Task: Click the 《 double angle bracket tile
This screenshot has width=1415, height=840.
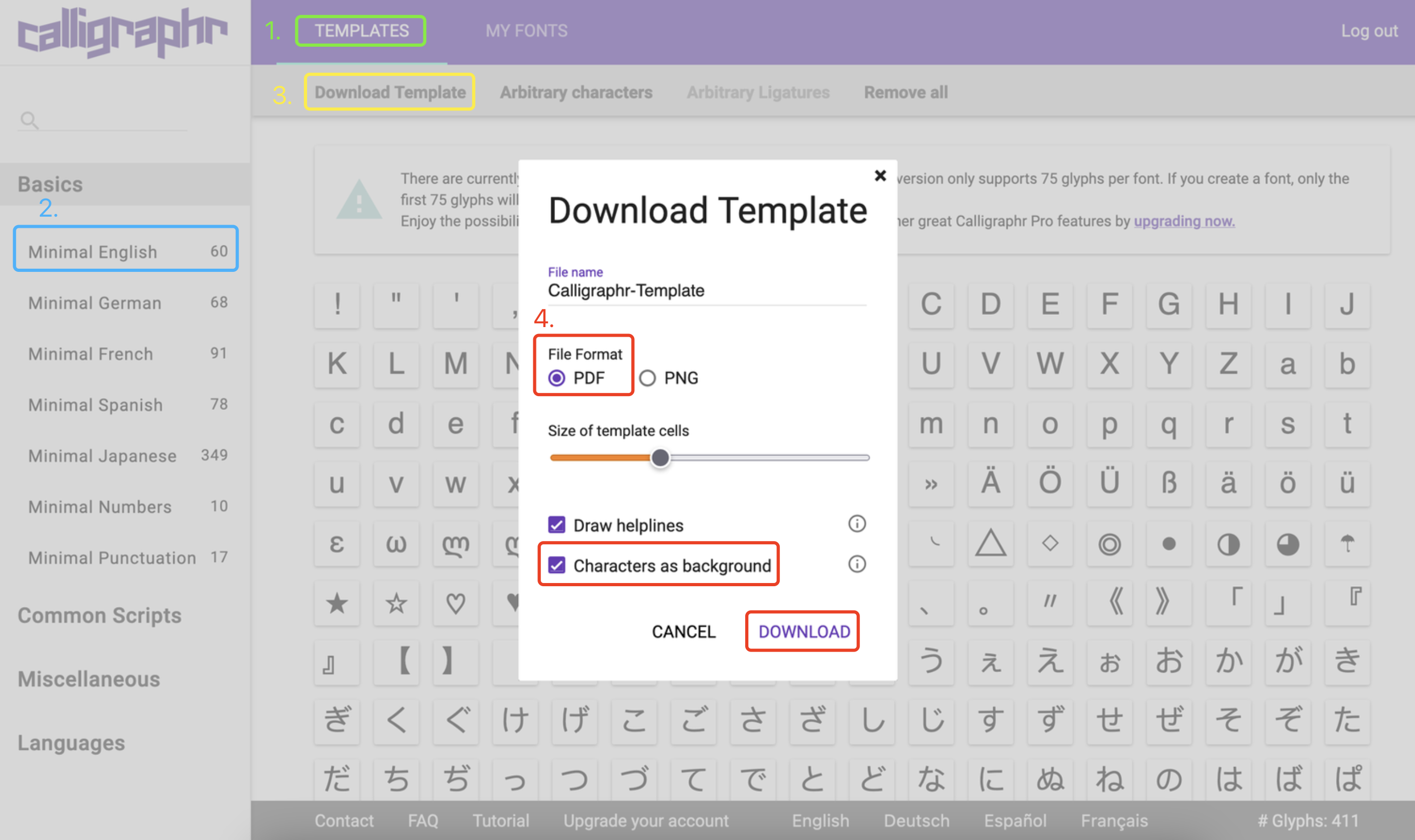Action: [x=1109, y=603]
